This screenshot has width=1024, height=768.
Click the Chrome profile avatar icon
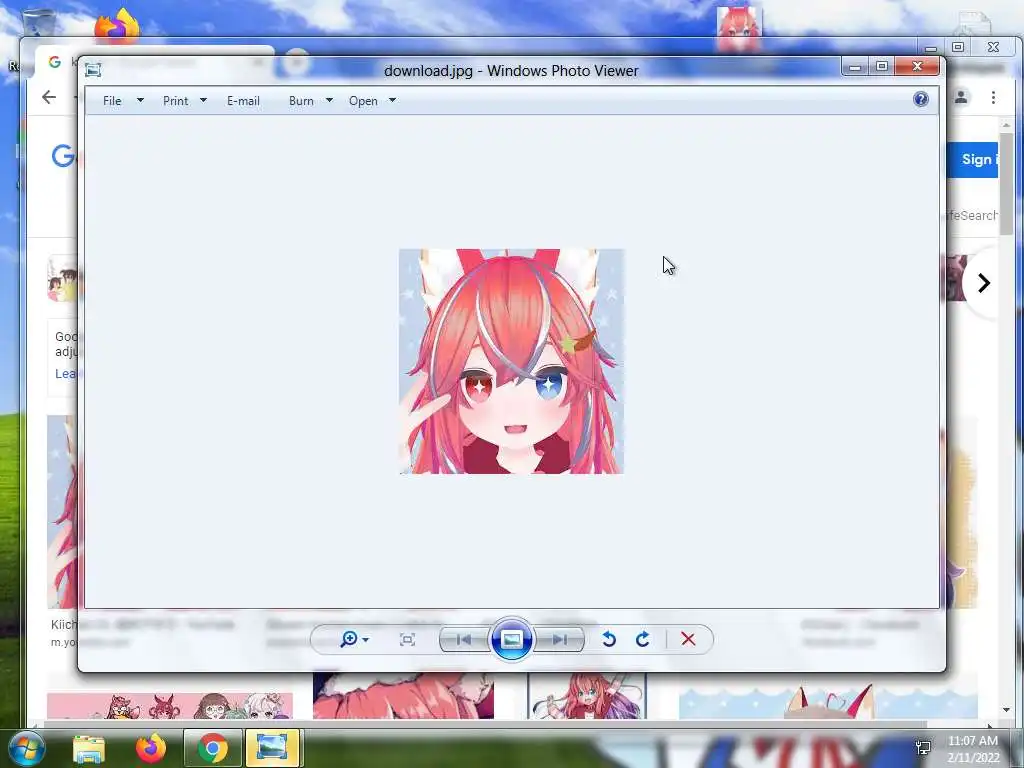pyautogui.click(x=961, y=97)
